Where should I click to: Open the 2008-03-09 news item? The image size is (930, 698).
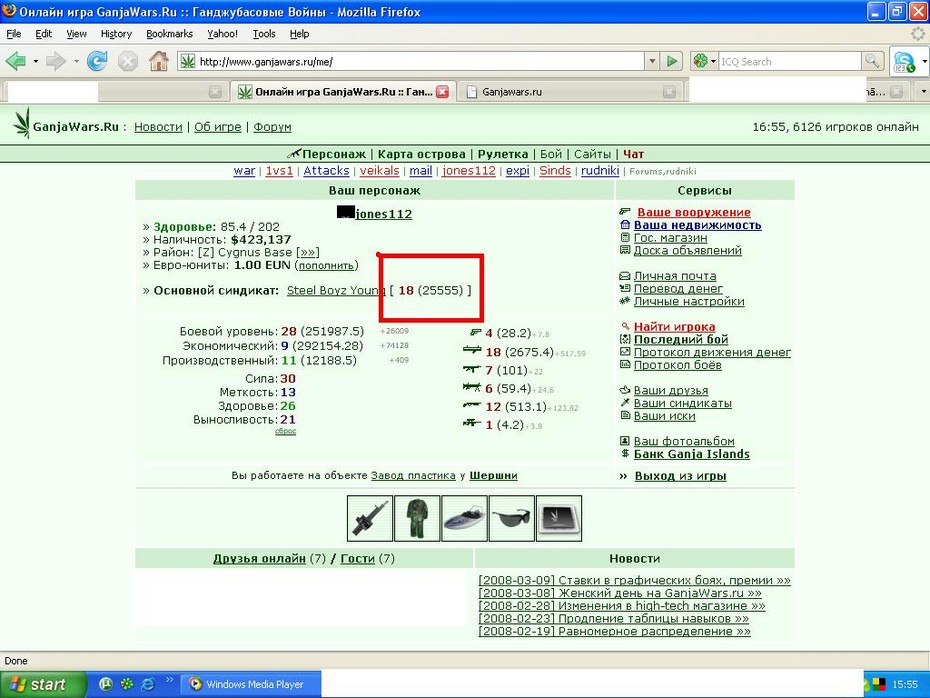point(635,581)
